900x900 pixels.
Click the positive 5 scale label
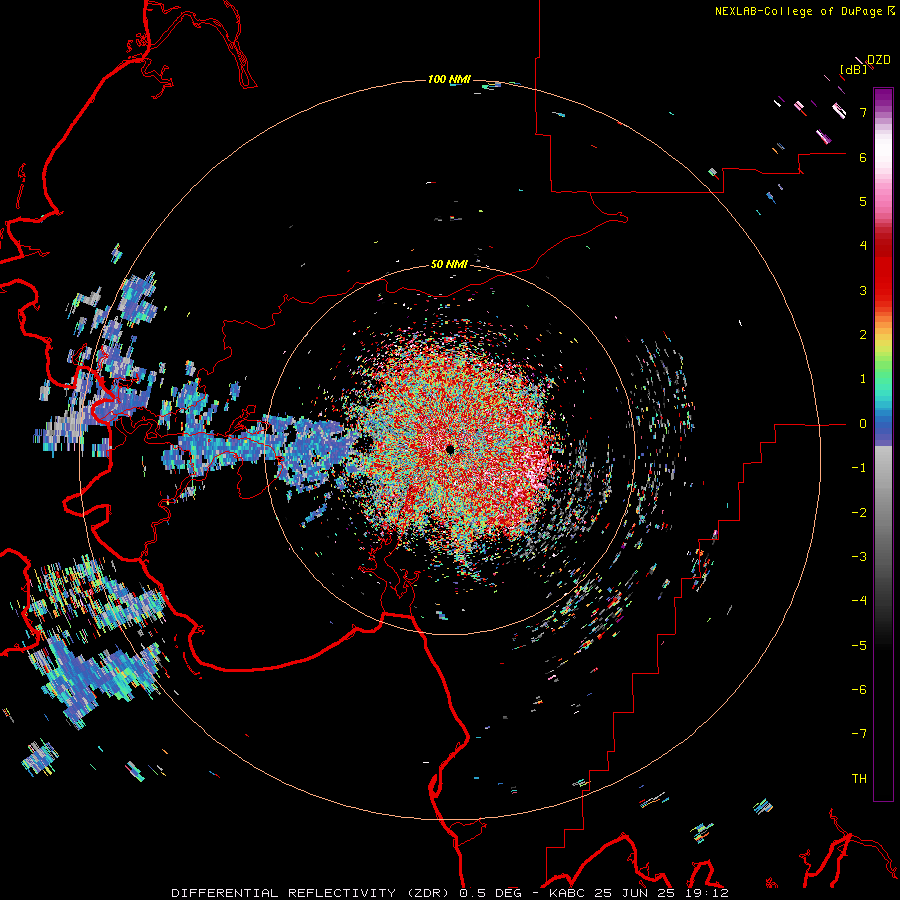pos(863,201)
